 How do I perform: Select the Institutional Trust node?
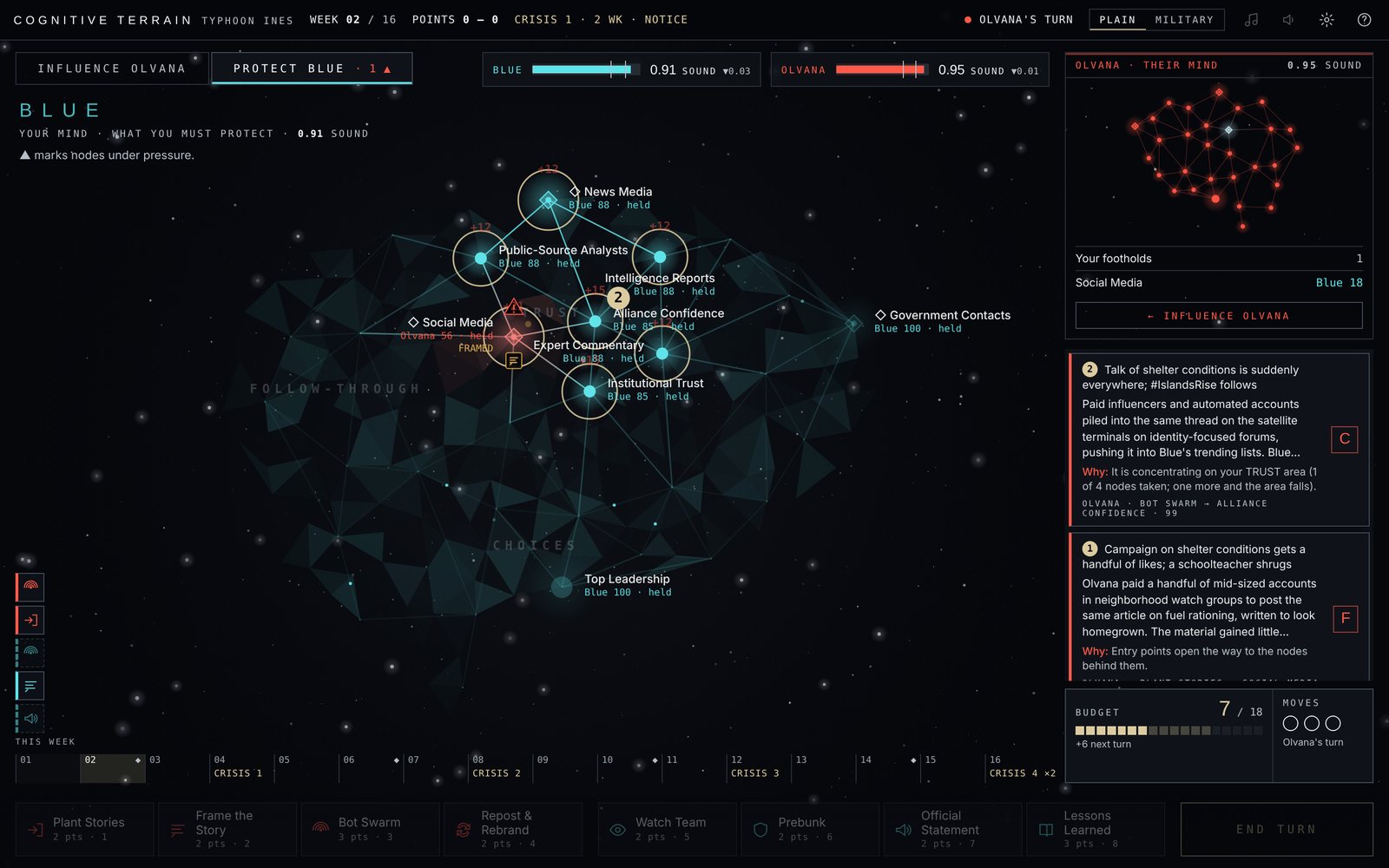(589, 391)
